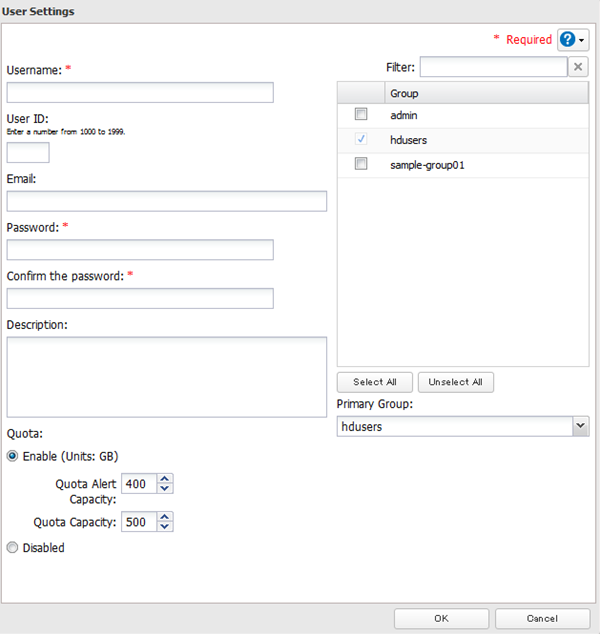This screenshot has height=634, width=600.
Task: Click the Unselect All button
Action: 456,382
